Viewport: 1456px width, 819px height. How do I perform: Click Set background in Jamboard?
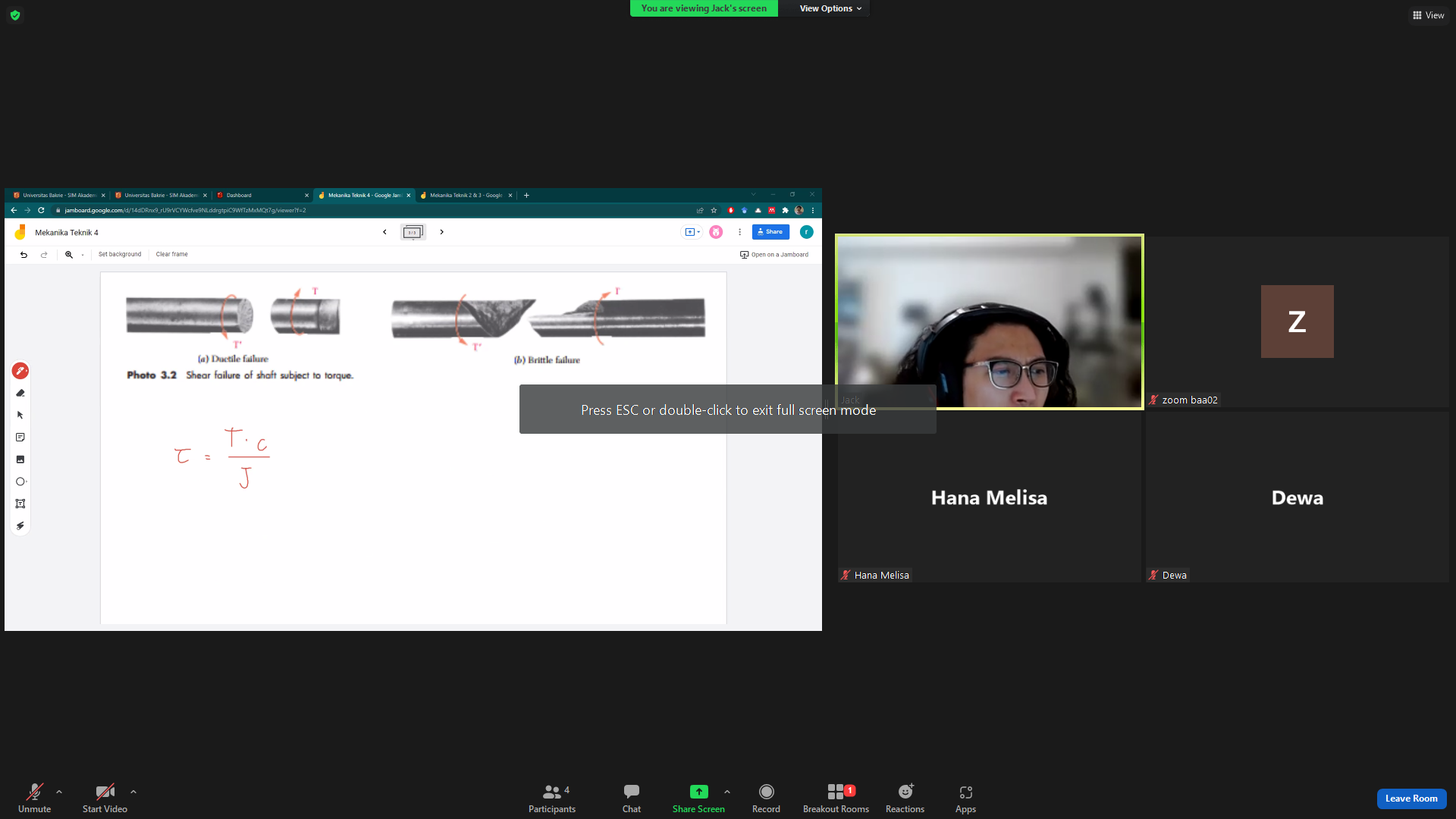[x=120, y=255]
